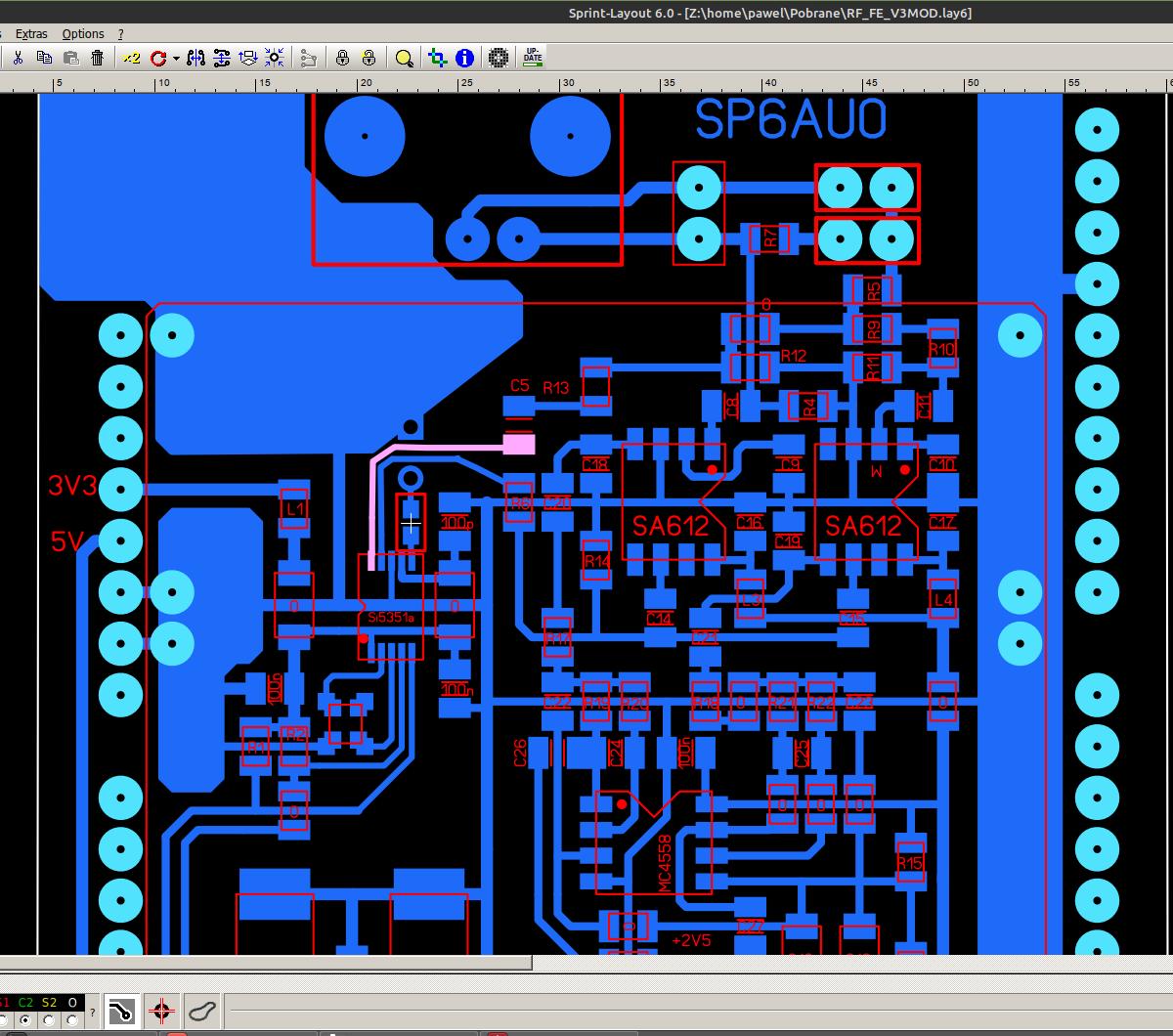
Task: Open the question mark Help menu
Action: point(121,33)
